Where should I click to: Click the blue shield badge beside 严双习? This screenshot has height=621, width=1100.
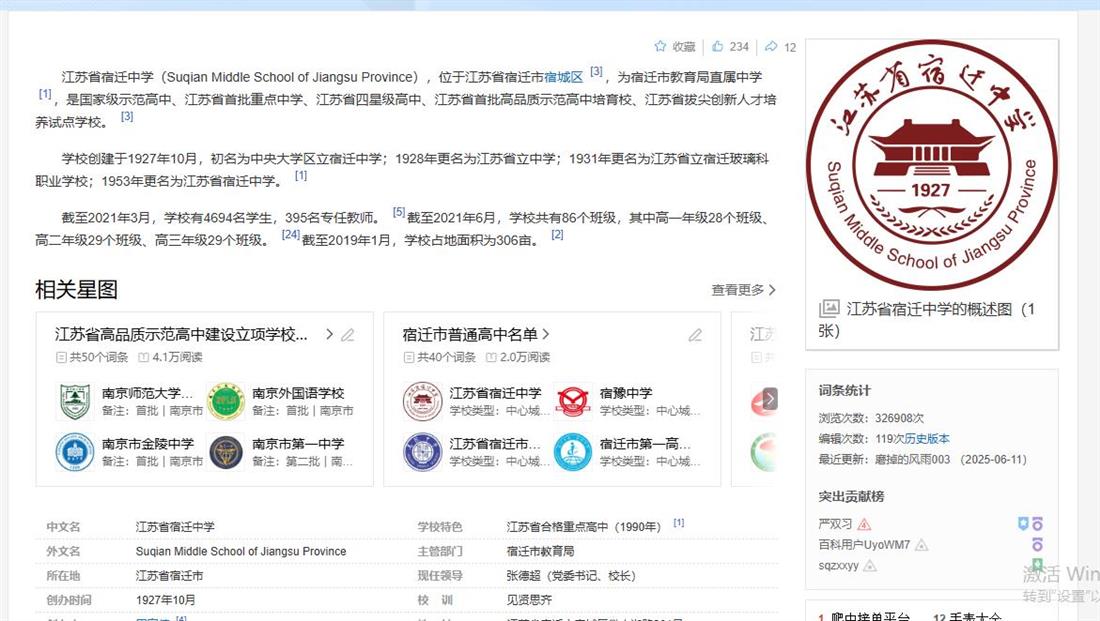pos(1024,523)
